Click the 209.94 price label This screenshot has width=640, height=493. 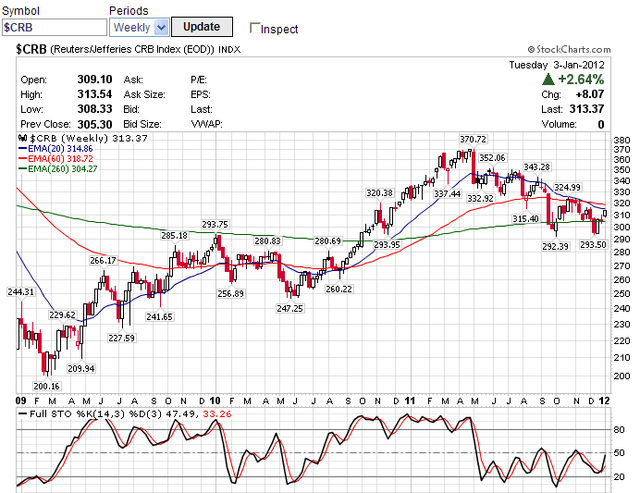[81, 368]
